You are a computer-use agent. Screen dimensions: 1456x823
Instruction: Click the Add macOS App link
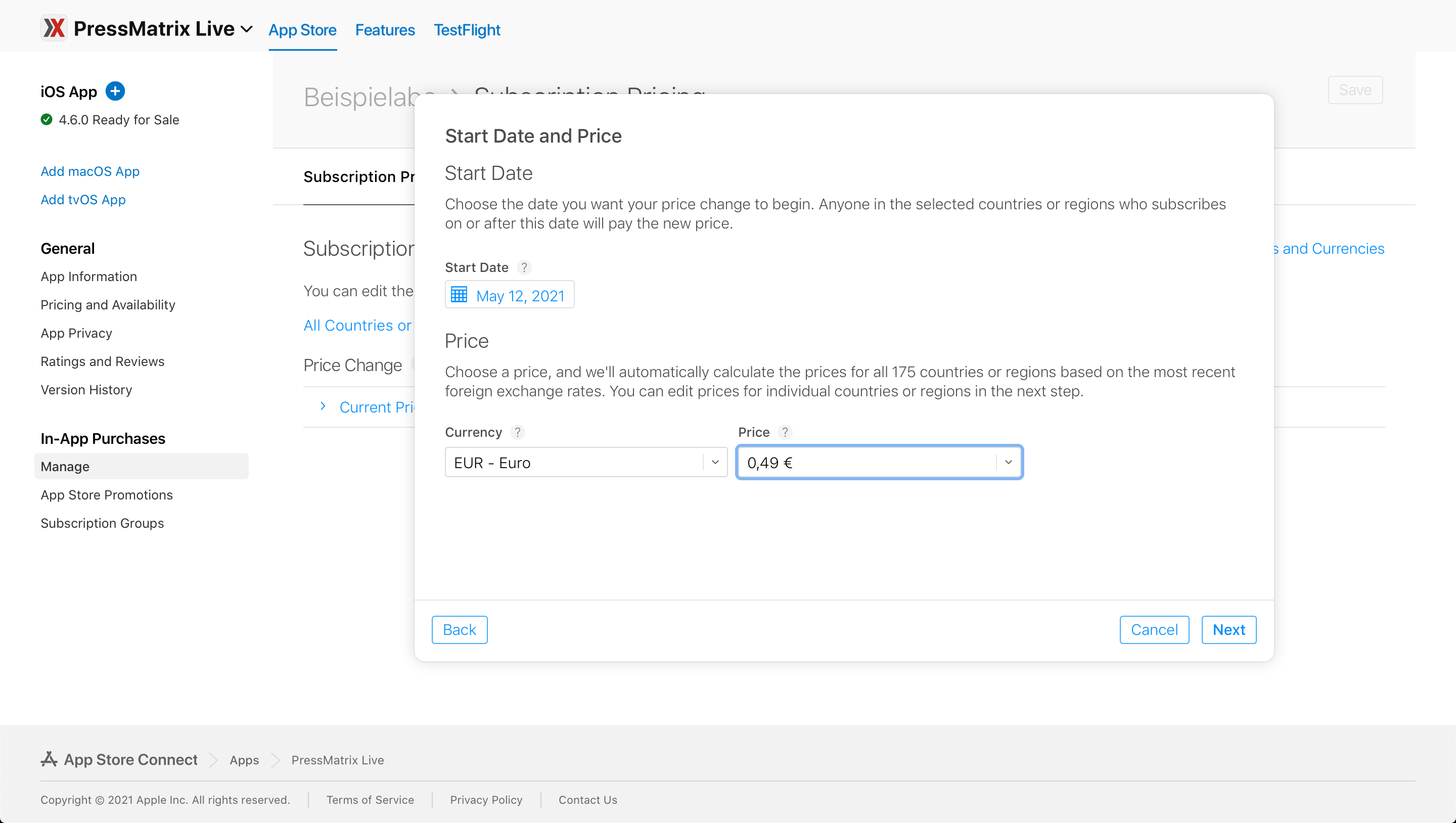[90, 171]
